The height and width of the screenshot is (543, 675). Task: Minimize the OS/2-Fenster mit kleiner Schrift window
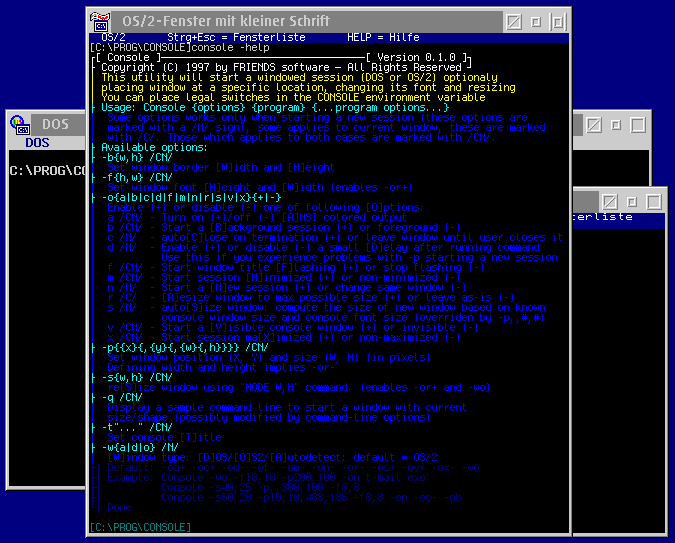536,22
